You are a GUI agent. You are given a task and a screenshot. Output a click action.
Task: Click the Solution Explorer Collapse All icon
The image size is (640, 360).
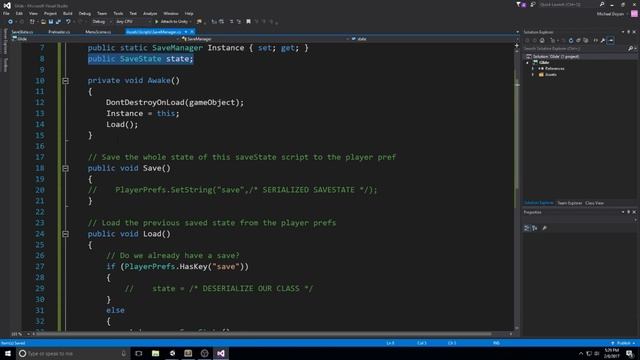pyautogui.click(x=578, y=40)
